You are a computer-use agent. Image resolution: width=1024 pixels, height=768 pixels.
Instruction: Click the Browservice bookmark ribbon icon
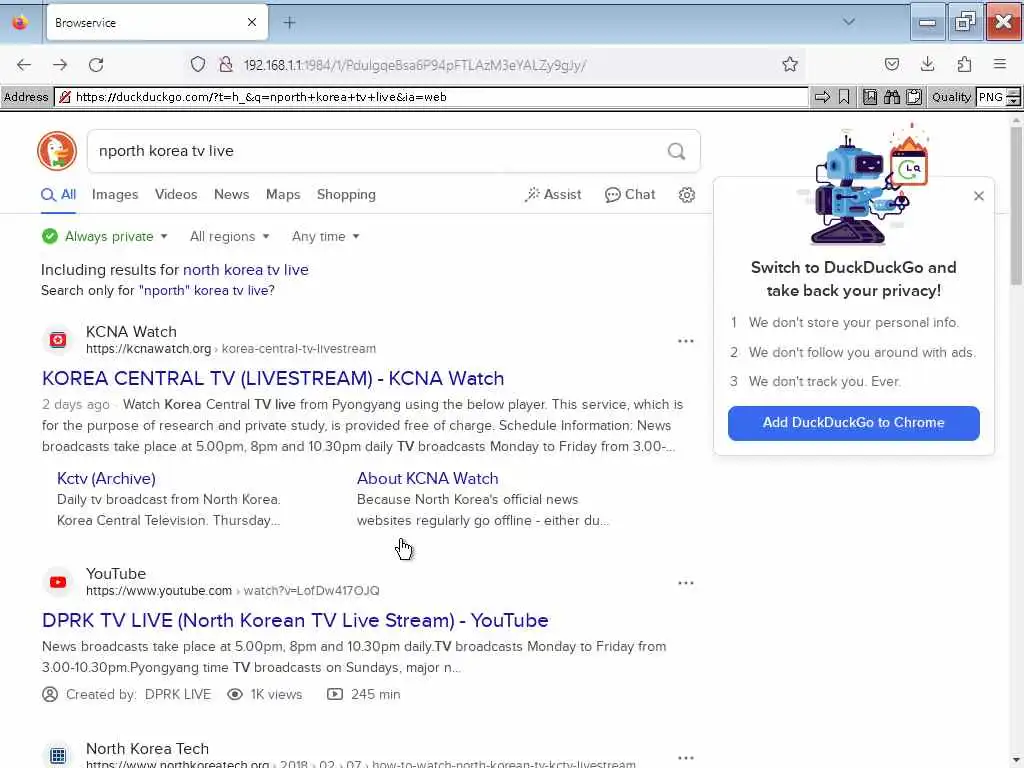pyautogui.click(x=844, y=97)
